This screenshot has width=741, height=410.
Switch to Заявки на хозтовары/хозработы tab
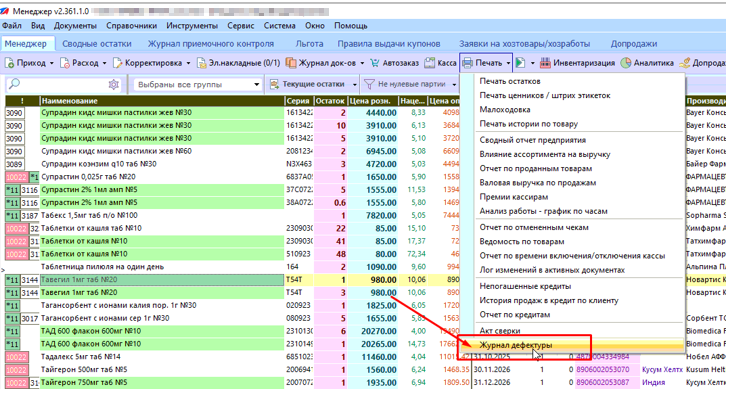pyautogui.click(x=525, y=43)
